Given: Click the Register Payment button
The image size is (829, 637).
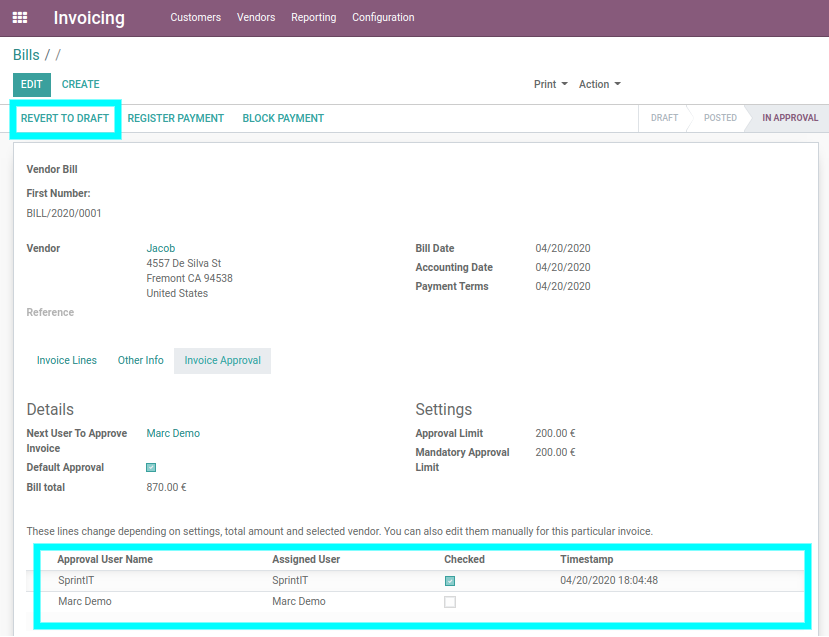Looking at the screenshot, I should point(175,118).
